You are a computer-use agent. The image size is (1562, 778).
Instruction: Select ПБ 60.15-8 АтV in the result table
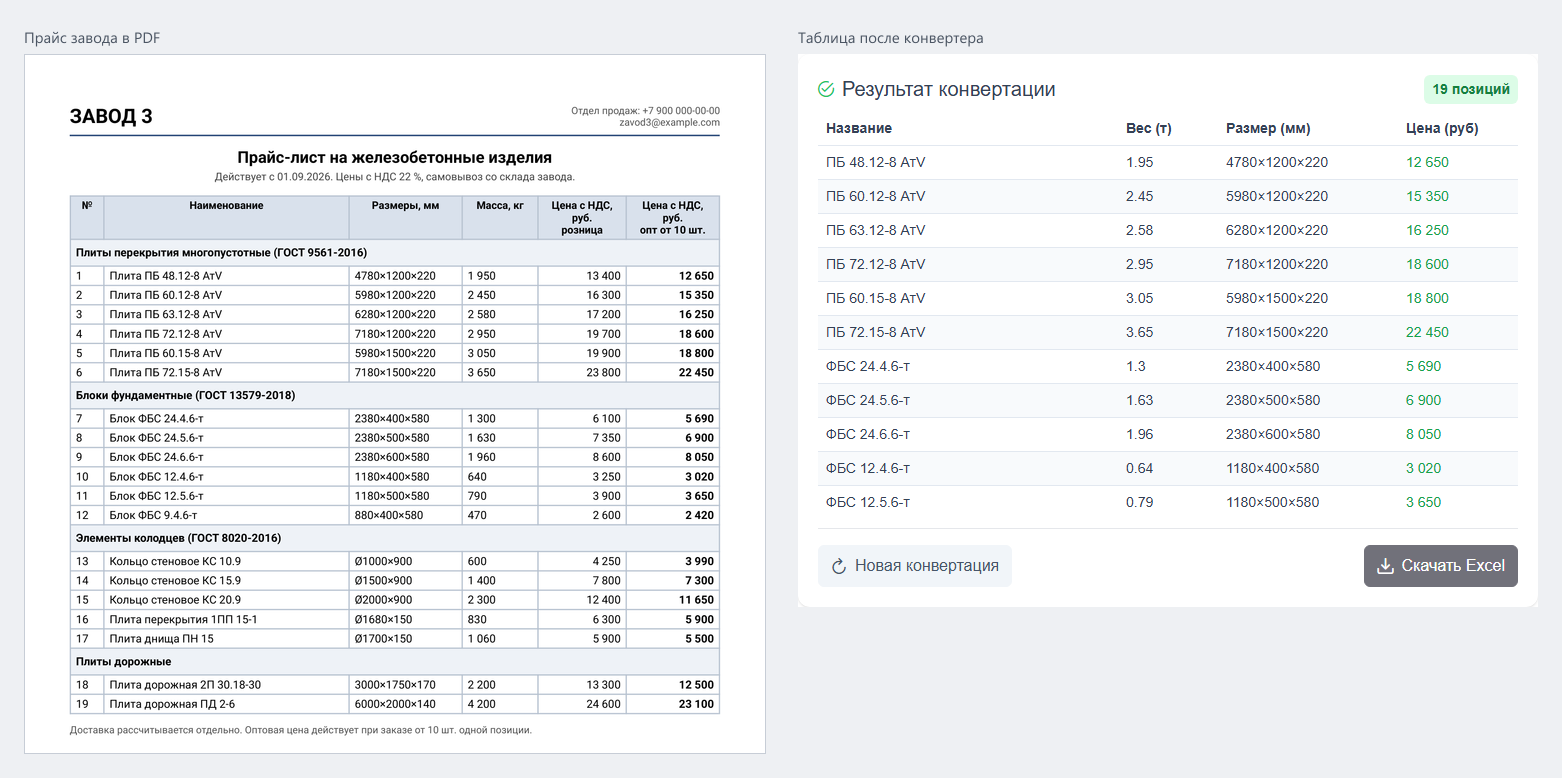click(x=876, y=298)
